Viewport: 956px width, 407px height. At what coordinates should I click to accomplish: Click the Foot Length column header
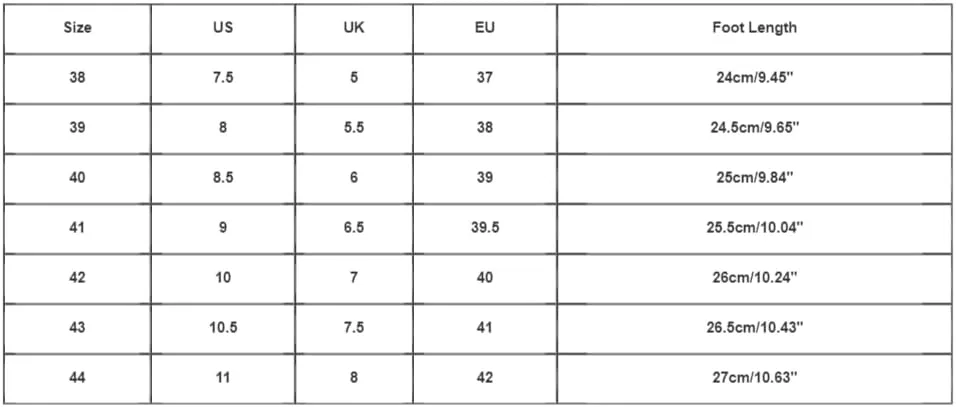pyautogui.click(x=755, y=28)
